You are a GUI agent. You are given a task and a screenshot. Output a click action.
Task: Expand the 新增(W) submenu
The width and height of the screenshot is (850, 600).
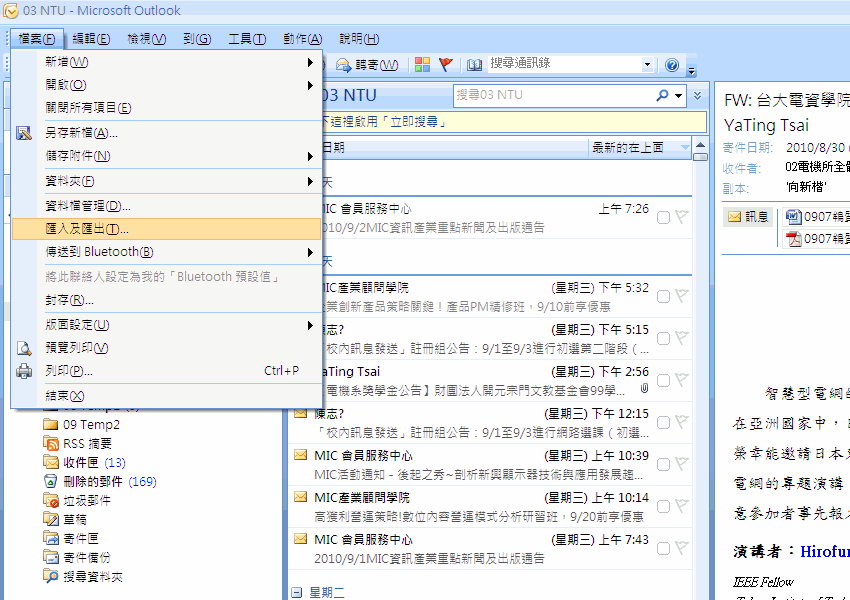310,62
